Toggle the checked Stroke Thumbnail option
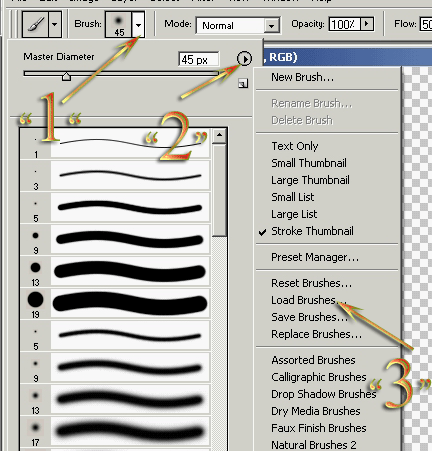 (312, 231)
